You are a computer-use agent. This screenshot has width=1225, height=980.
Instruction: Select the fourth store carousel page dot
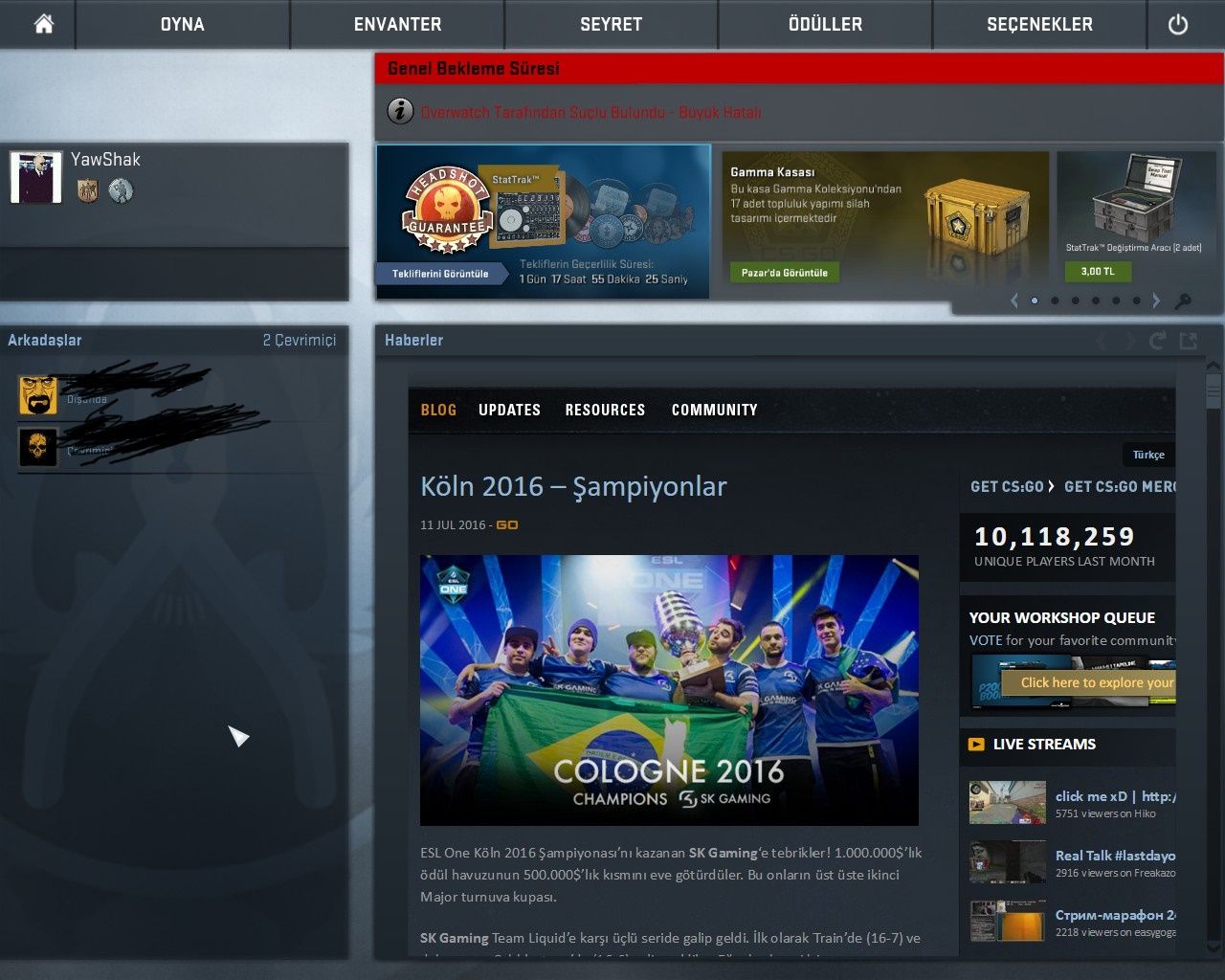1096,301
